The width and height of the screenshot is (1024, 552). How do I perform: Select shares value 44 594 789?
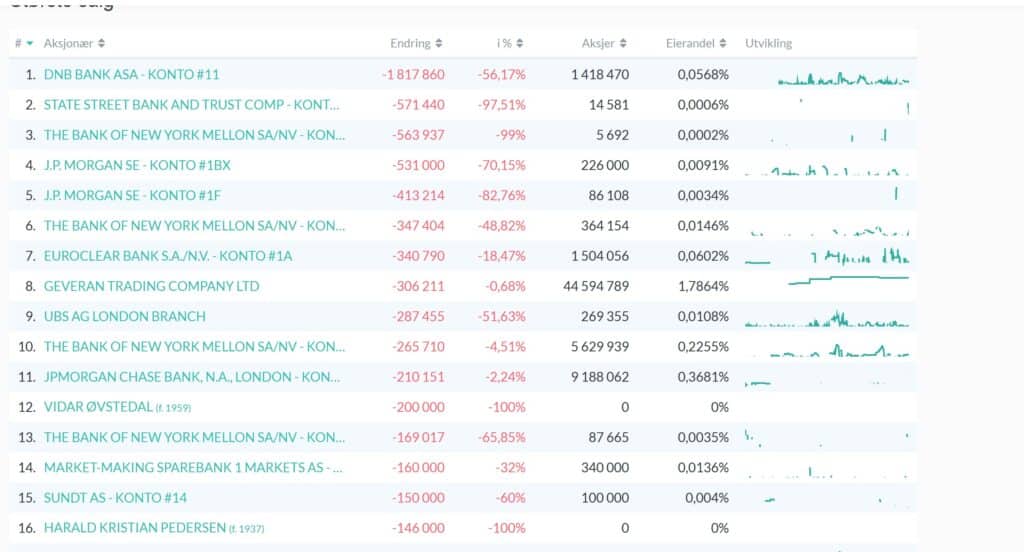[596, 286]
